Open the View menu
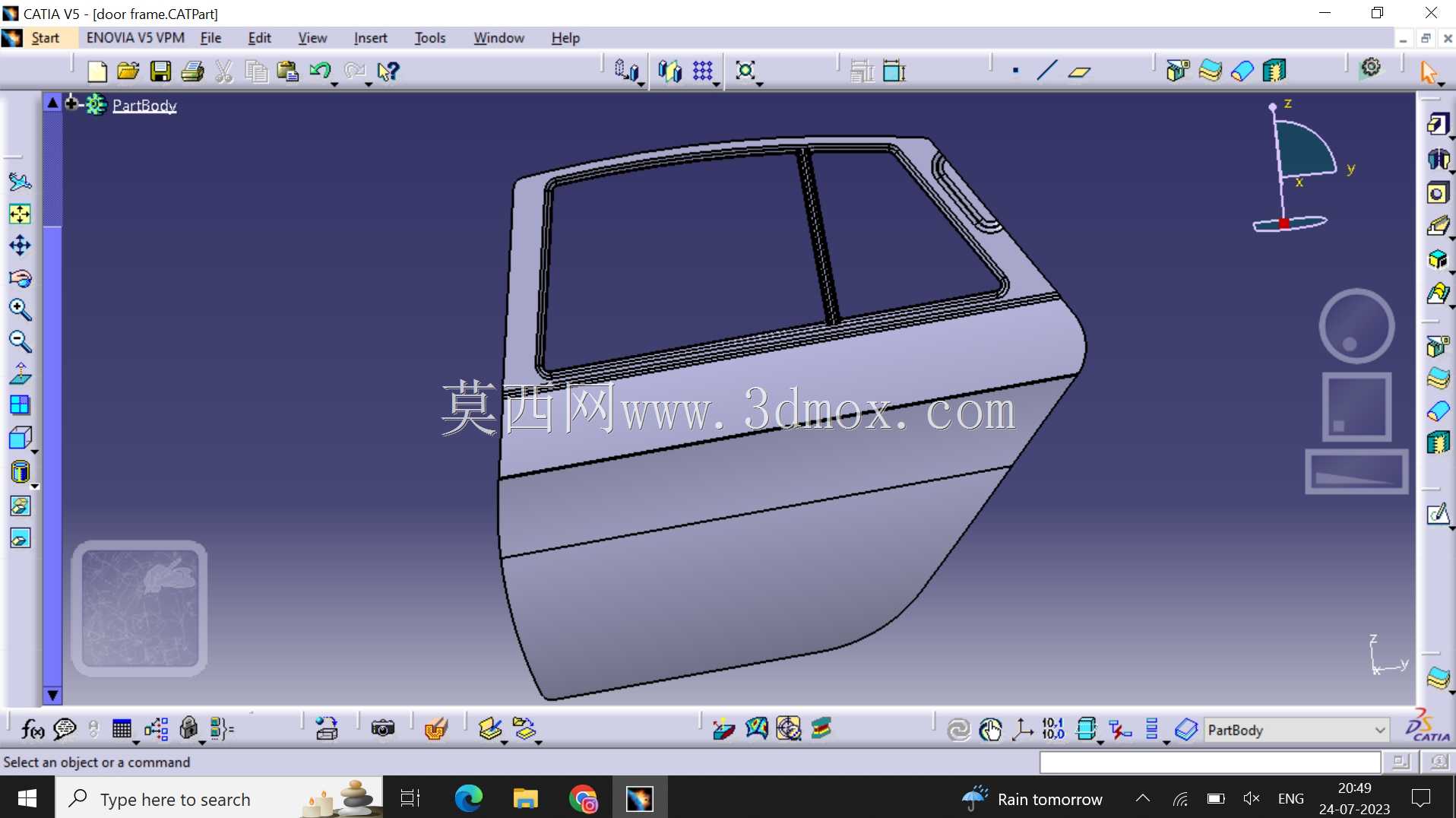The image size is (1456, 818). coord(312,38)
